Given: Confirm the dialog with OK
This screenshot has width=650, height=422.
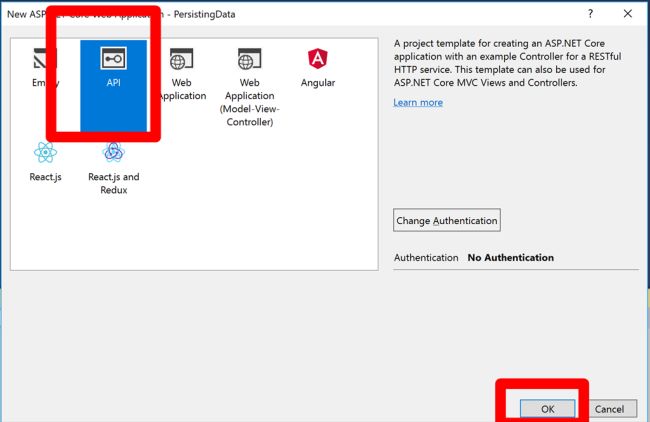Looking at the screenshot, I should point(547,409).
